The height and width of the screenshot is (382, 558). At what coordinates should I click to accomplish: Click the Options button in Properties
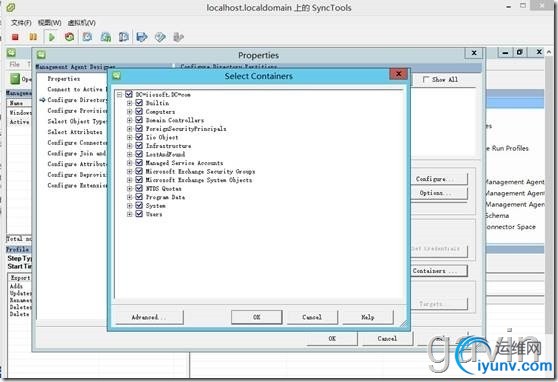(439, 193)
